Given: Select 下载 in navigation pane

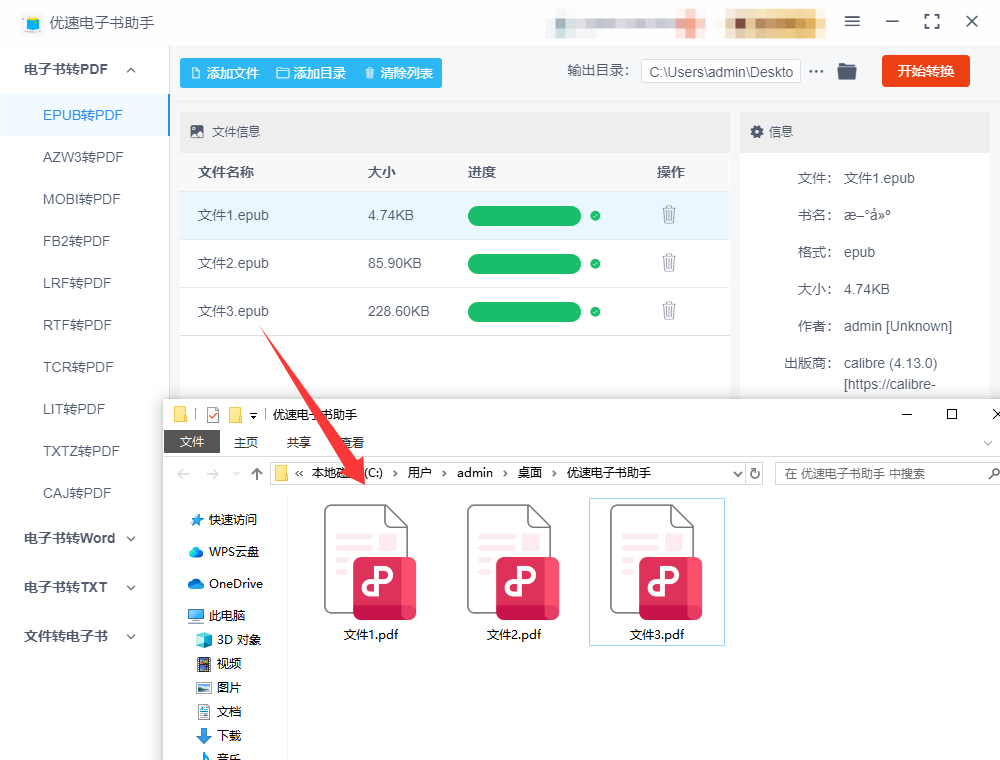Looking at the screenshot, I should coord(219,736).
